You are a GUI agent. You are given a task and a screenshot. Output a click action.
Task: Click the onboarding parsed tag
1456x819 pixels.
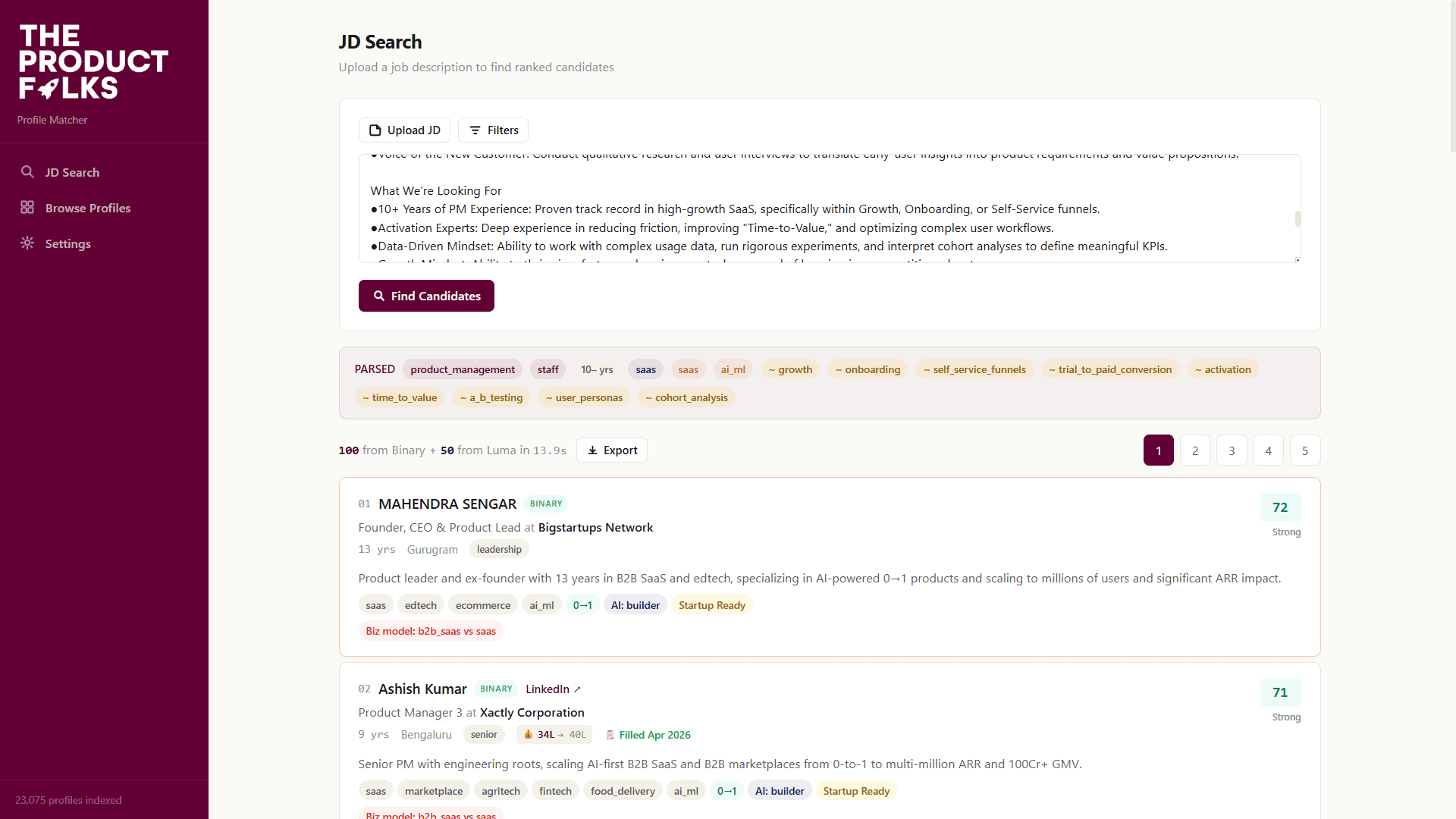(x=868, y=369)
